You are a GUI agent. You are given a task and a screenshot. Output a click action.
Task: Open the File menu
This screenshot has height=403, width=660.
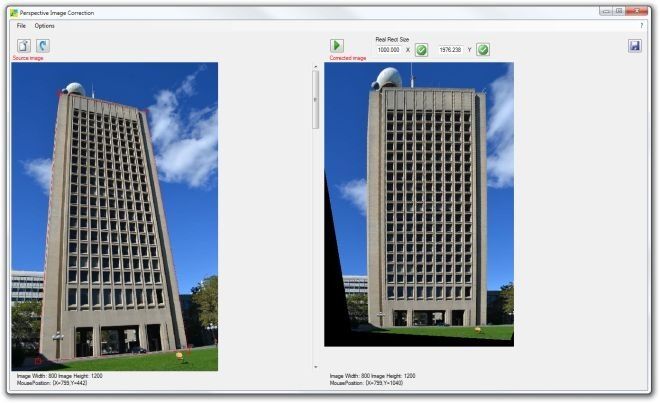coord(21,26)
